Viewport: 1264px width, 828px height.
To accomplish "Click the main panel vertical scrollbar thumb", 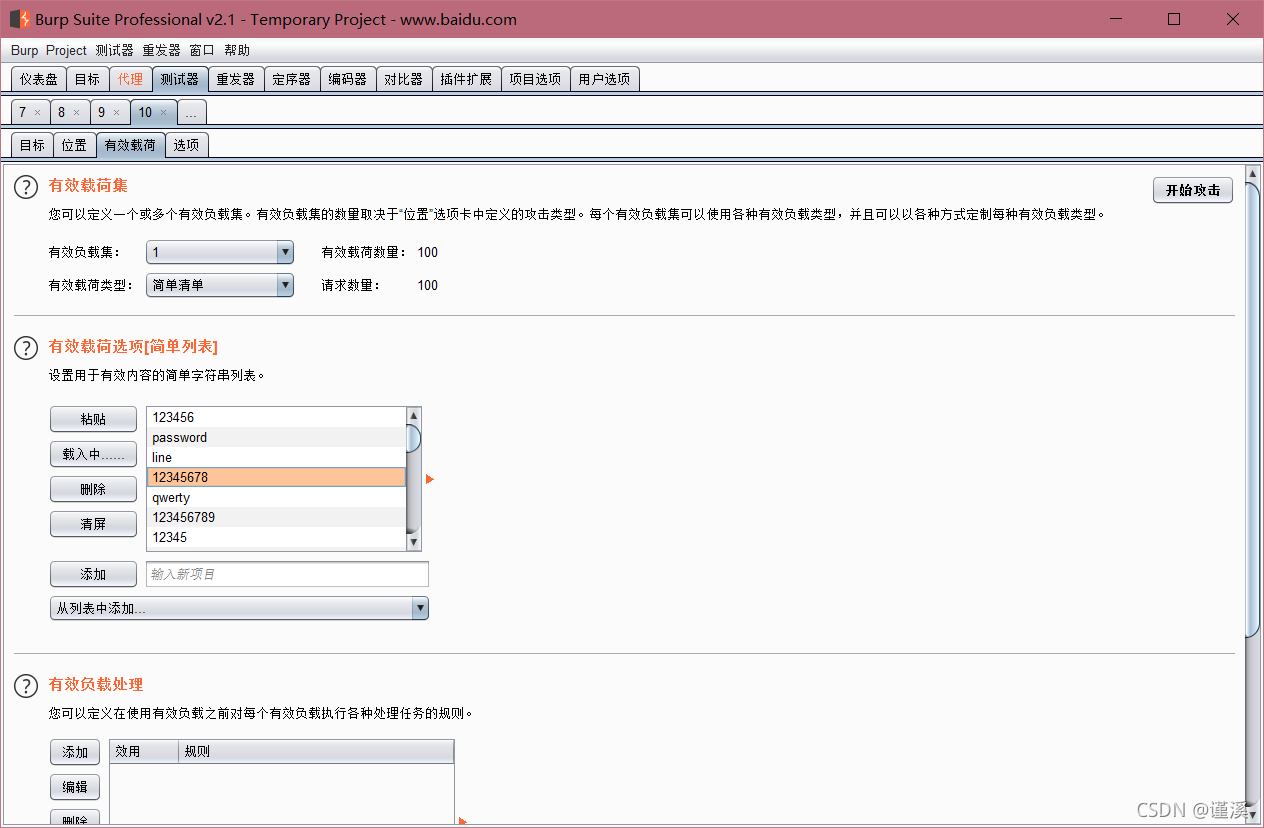I will click(1253, 408).
